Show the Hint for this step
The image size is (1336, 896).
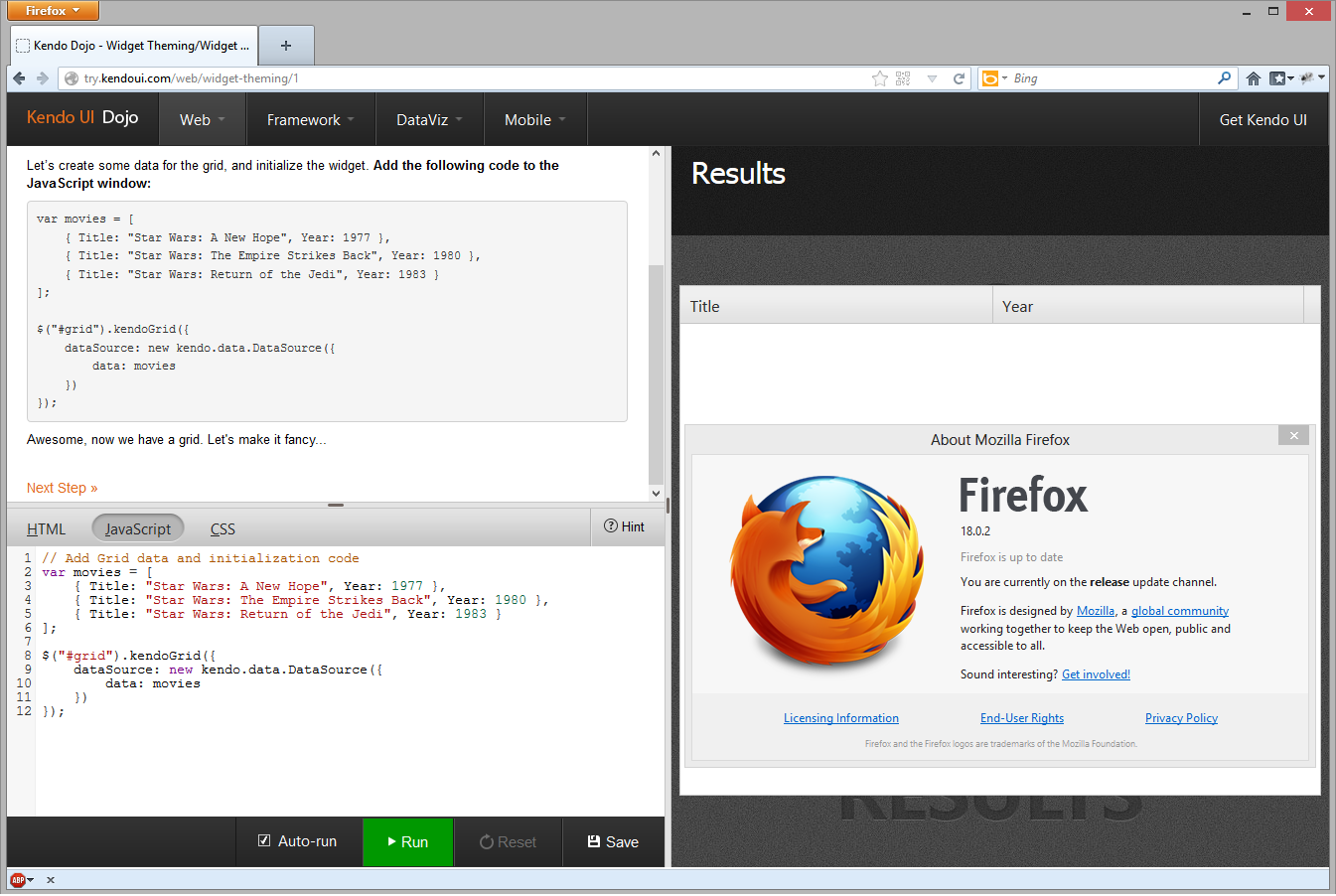coord(625,526)
